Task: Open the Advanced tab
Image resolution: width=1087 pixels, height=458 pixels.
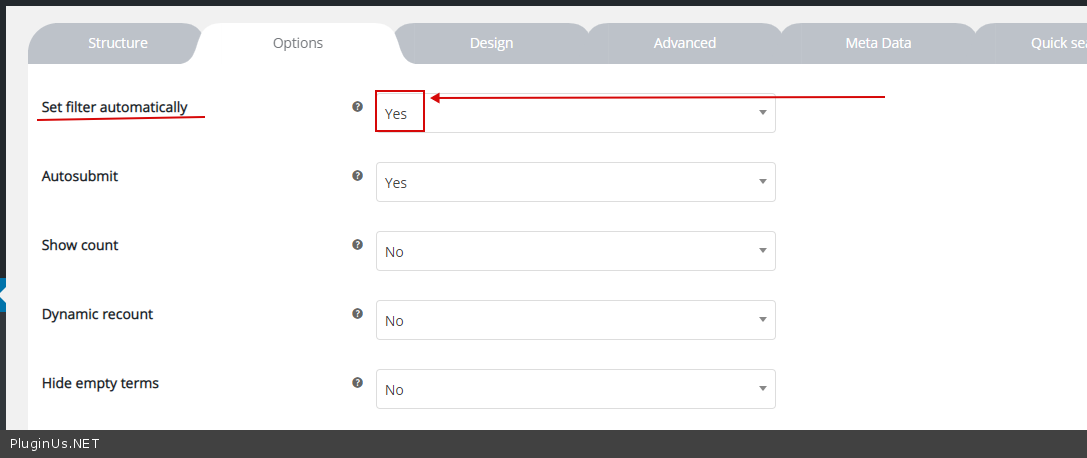Action: point(684,43)
